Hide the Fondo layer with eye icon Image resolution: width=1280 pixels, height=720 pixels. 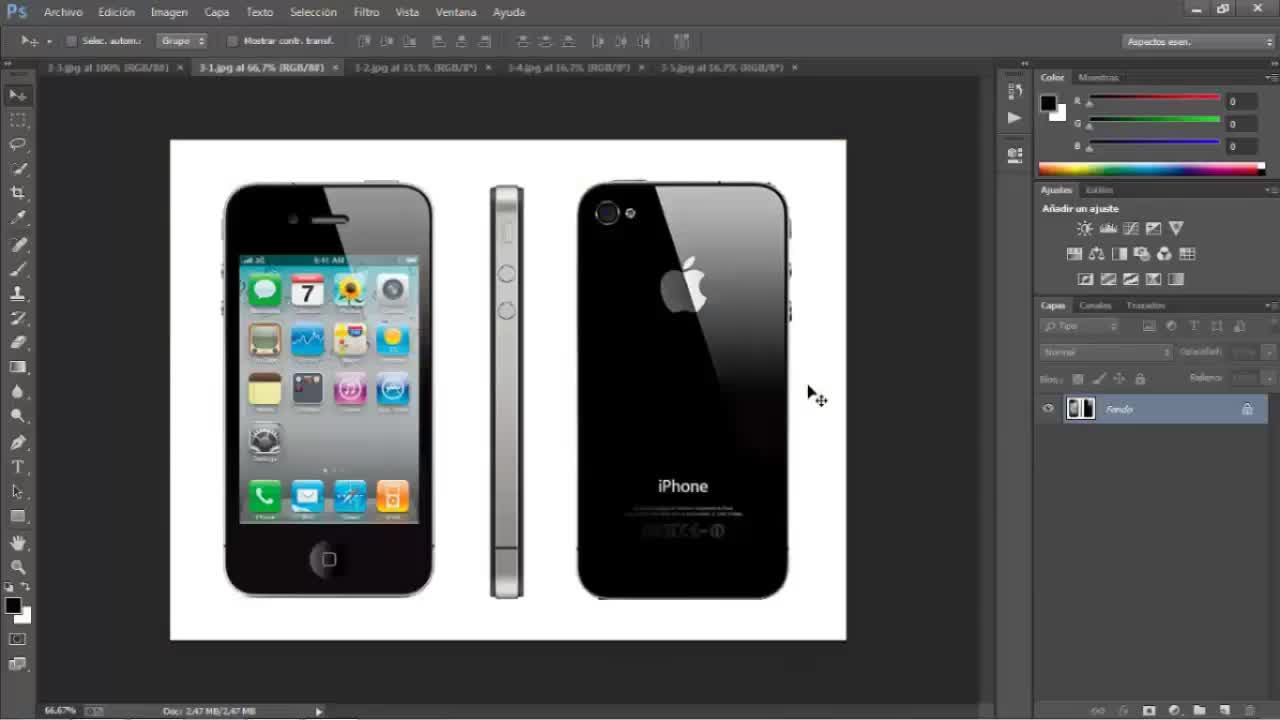pyautogui.click(x=1048, y=409)
